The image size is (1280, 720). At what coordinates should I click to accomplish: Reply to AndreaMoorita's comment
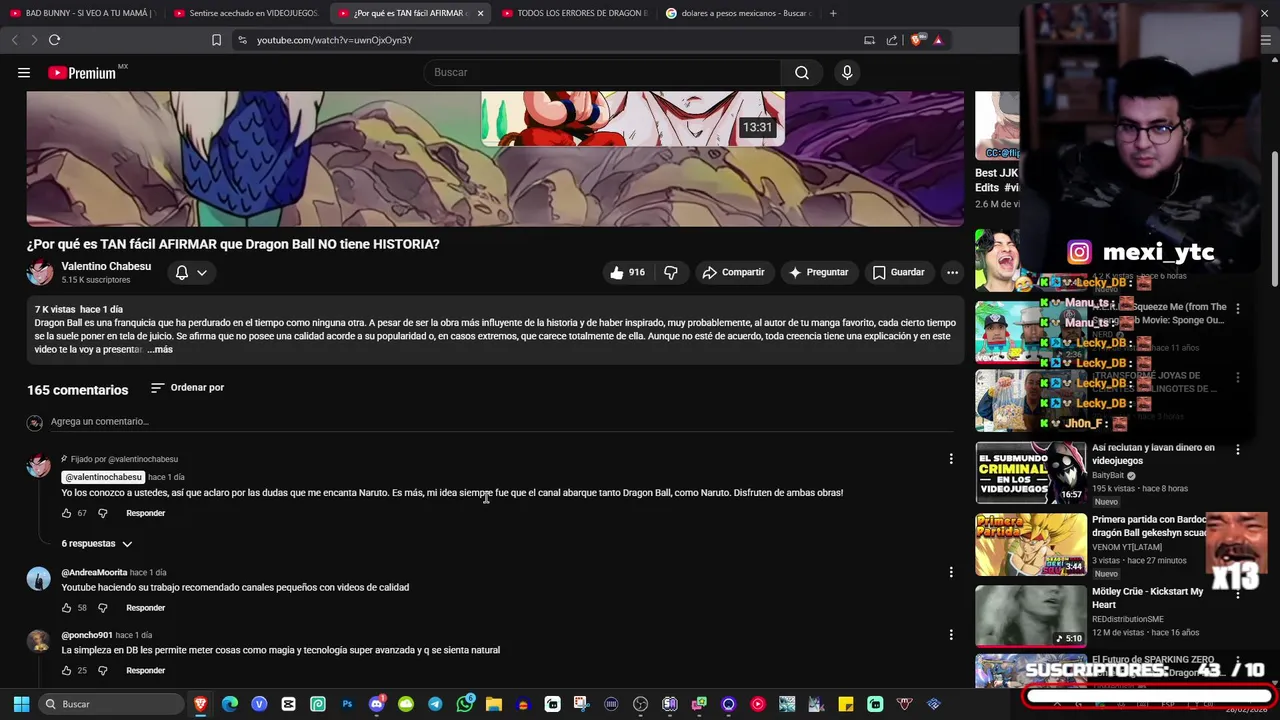(145, 608)
